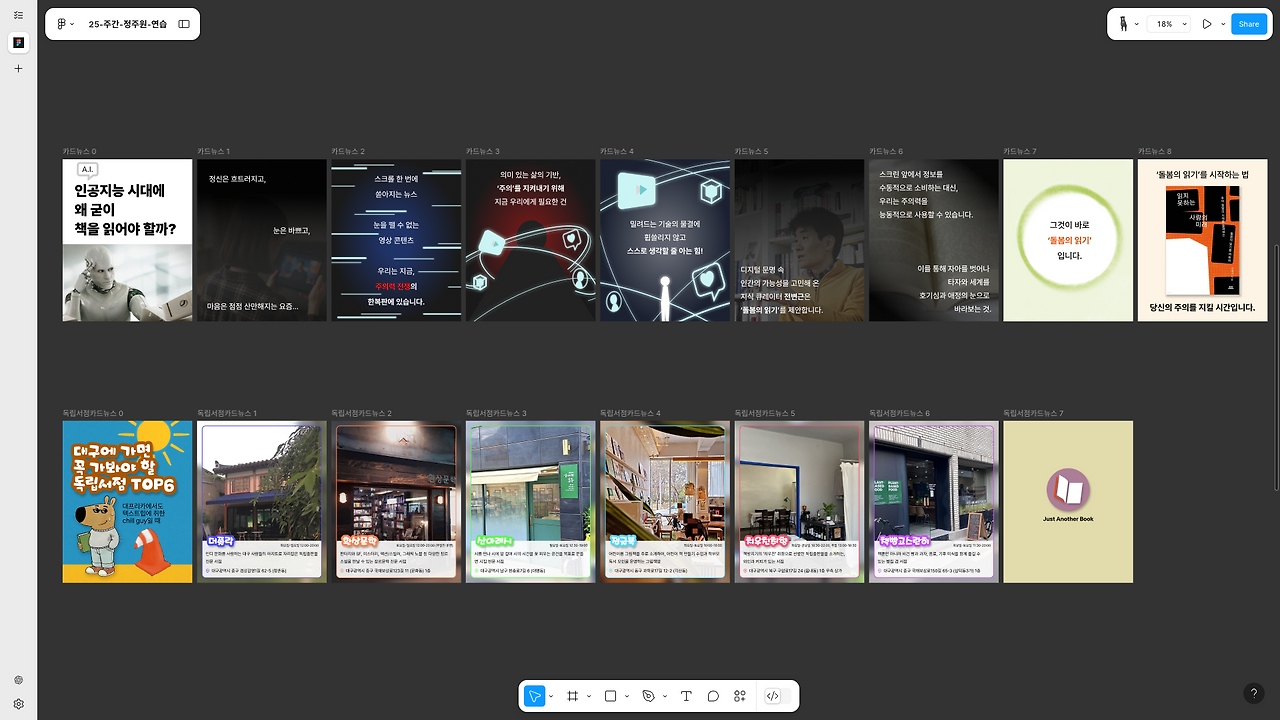Image resolution: width=1280 pixels, height=720 pixels.
Task: Select the Rectangle shape tool
Action: [610, 696]
